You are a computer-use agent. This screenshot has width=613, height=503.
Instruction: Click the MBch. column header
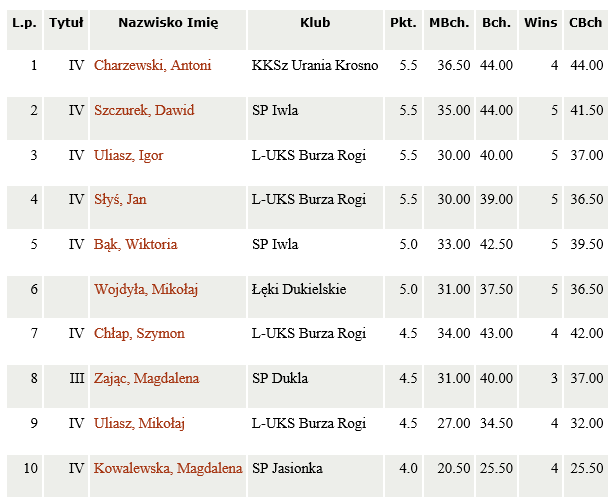(449, 23)
